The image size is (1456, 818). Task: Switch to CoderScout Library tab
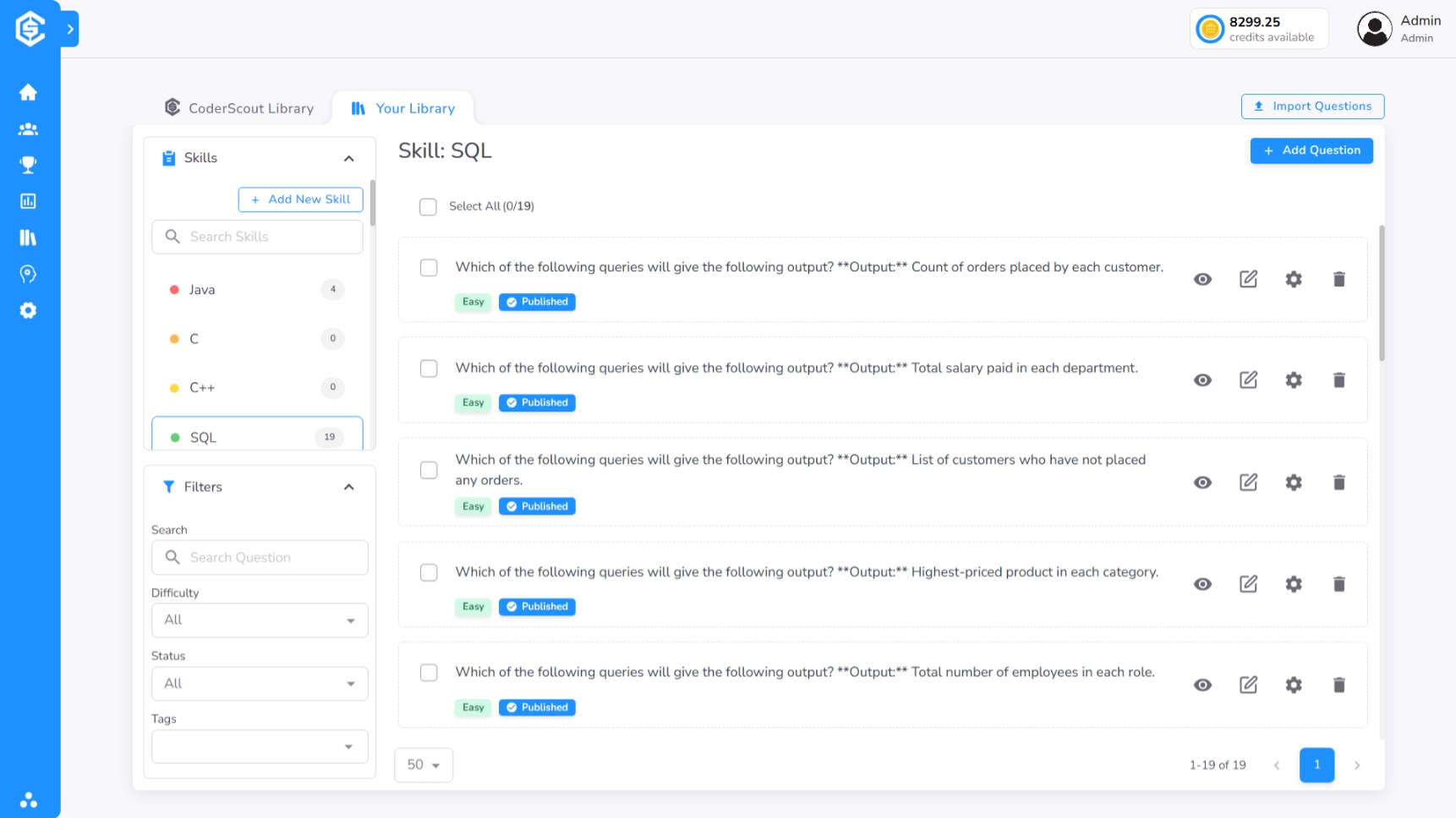click(x=239, y=108)
